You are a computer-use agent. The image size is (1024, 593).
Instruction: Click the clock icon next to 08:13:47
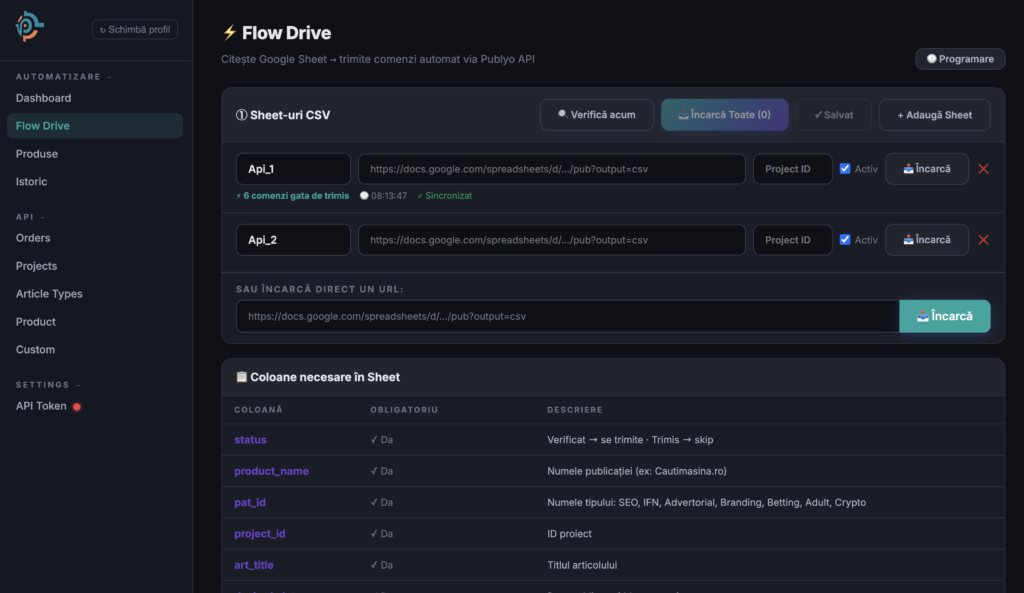click(364, 196)
